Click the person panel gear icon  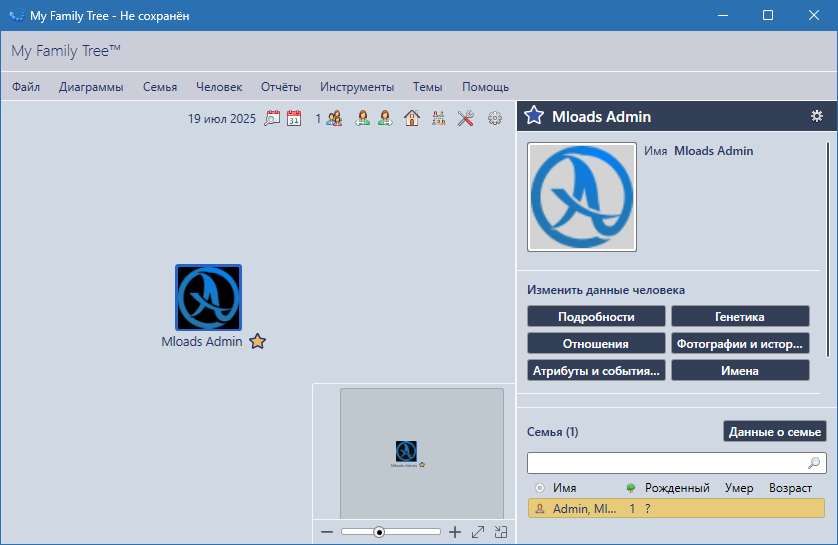tap(817, 116)
